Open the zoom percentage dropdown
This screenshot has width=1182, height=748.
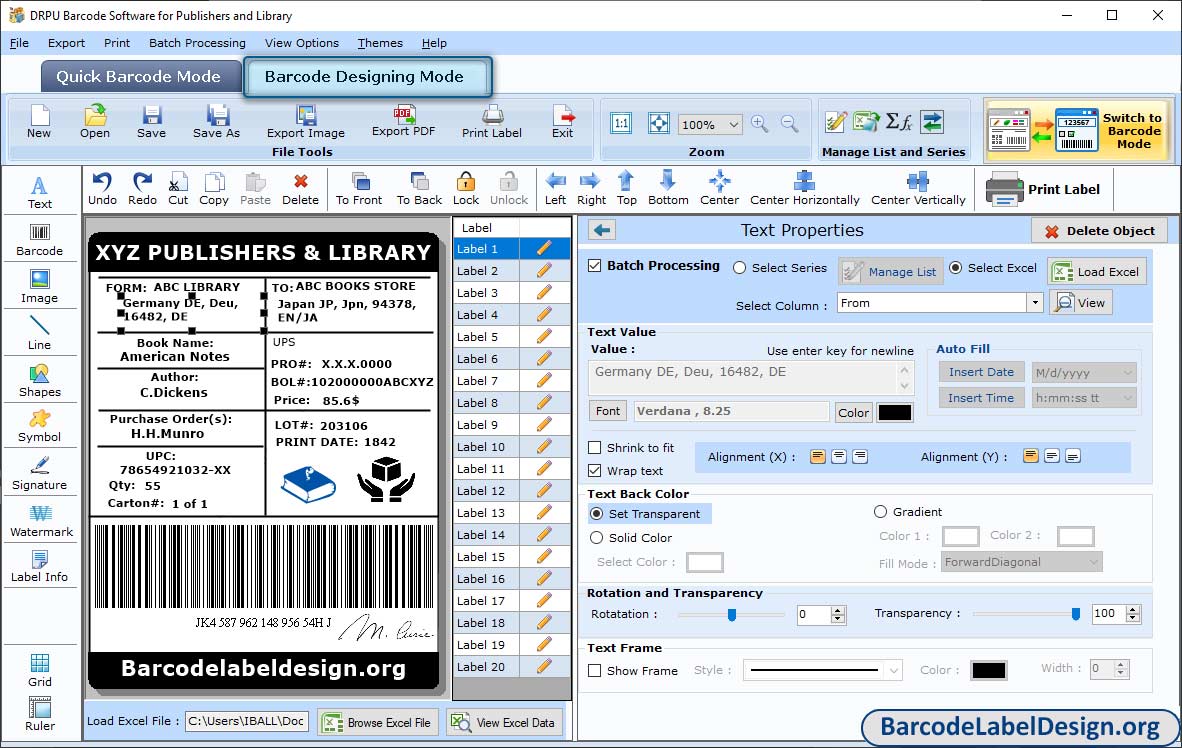pyautogui.click(x=733, y=124)
